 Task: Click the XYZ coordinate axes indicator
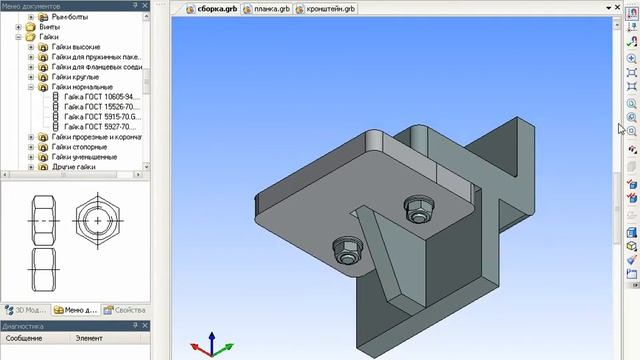point(211,344)
